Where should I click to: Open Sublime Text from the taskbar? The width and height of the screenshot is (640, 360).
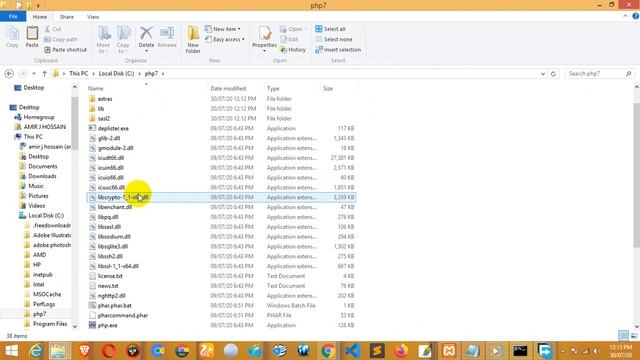tap(377, 351)
